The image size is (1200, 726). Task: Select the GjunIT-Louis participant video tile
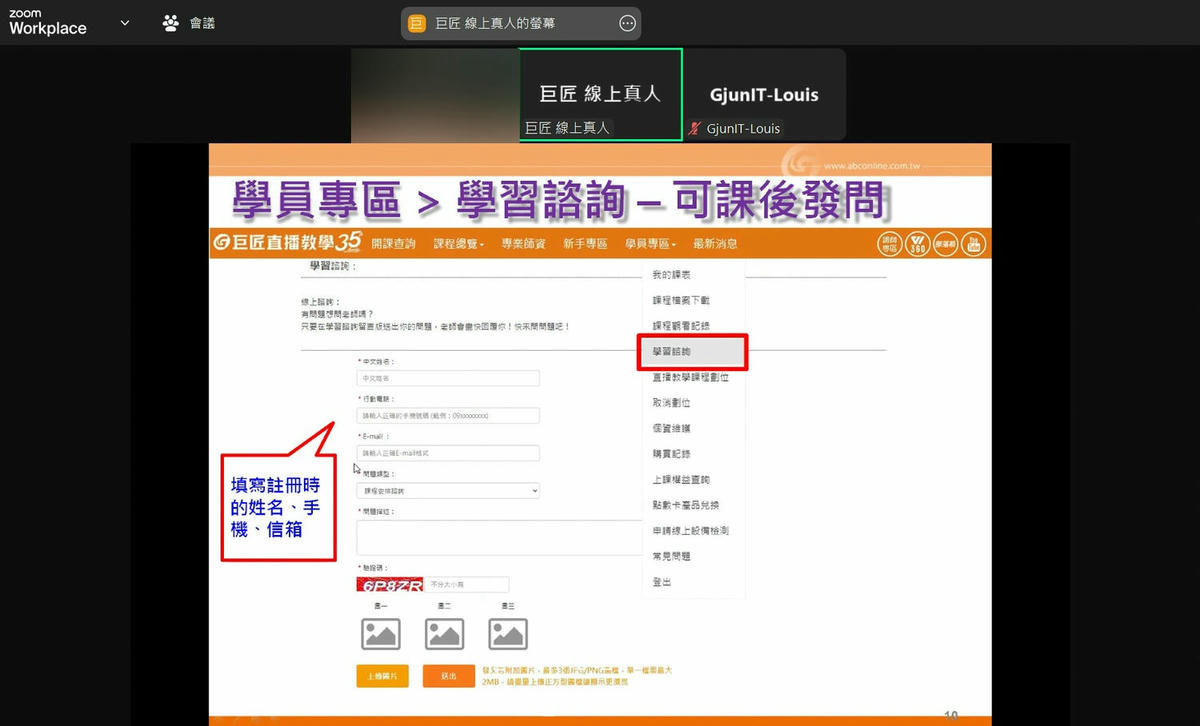(x=764, y=94)
